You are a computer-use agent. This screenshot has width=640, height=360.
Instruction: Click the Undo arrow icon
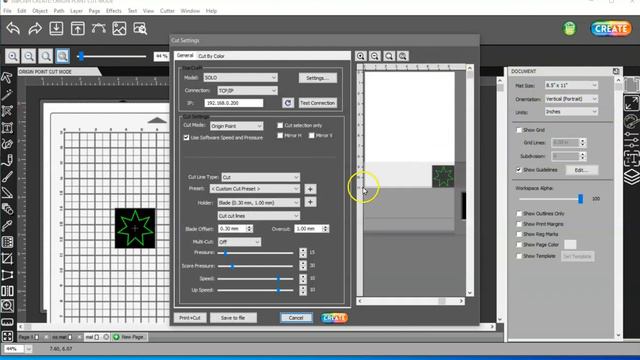13,29
